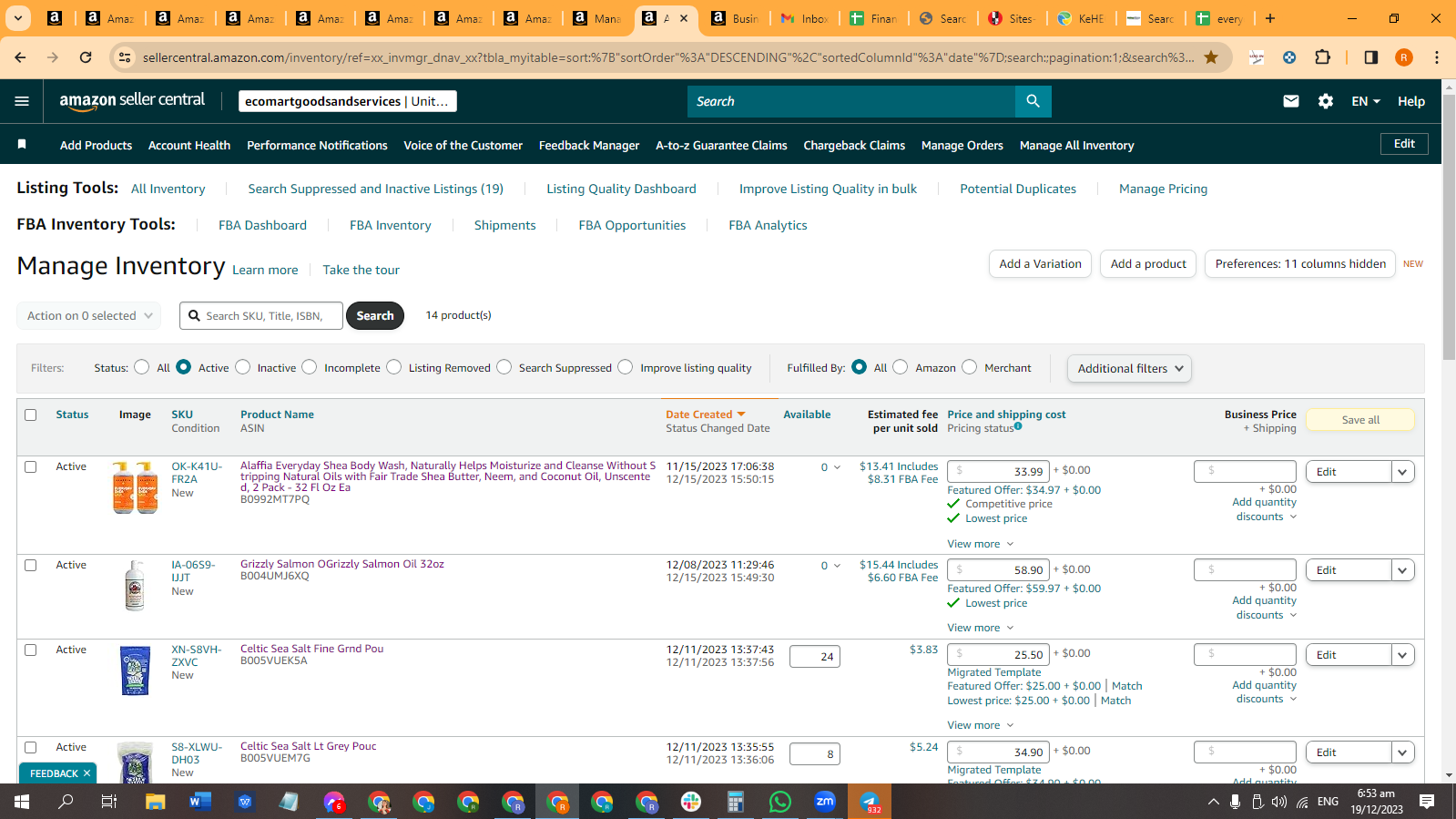The image size is (1456, 819).
Task: Open taskbar search
Action: 66,802
